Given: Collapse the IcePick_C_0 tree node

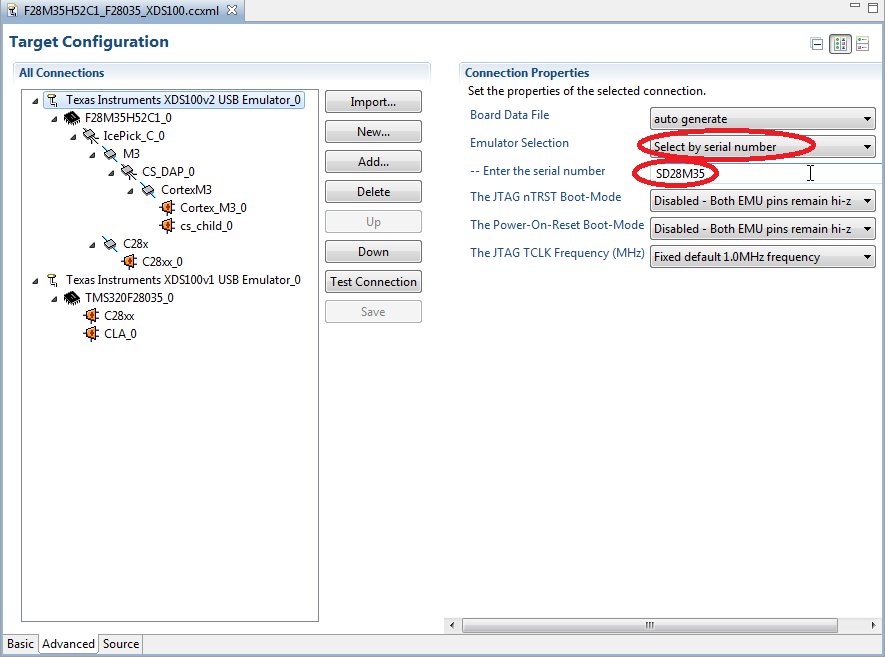Looking at the screenshot, I should point(73,137).
